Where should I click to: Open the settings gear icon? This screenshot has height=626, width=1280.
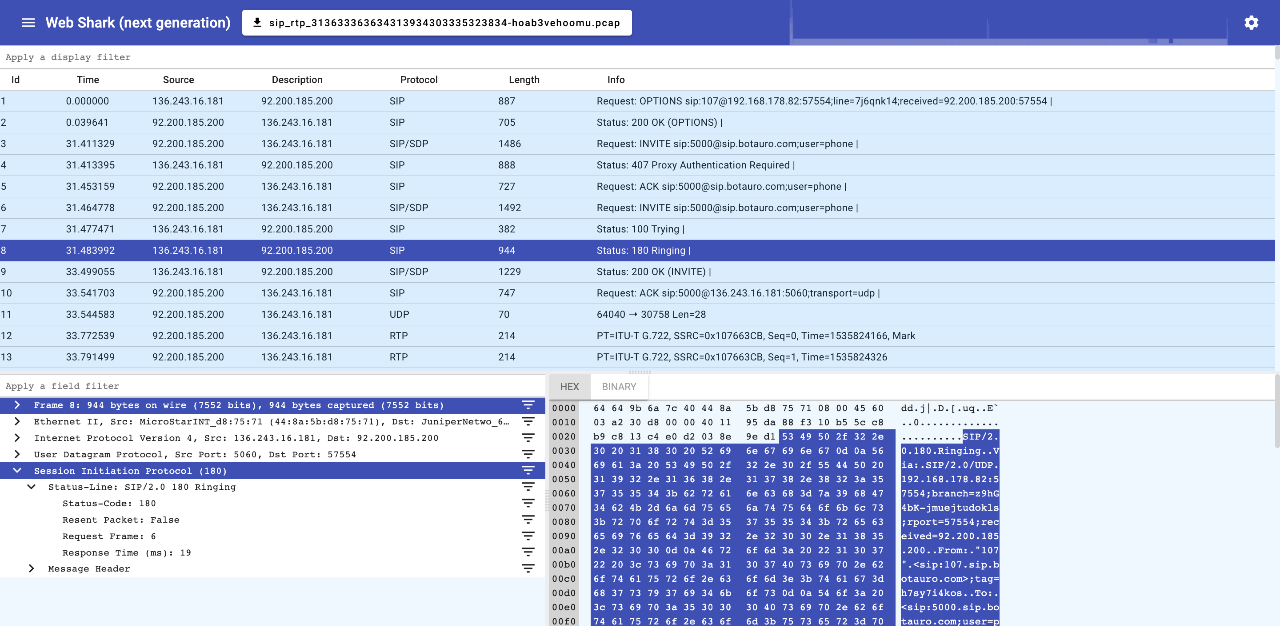tap(1251, 23)
